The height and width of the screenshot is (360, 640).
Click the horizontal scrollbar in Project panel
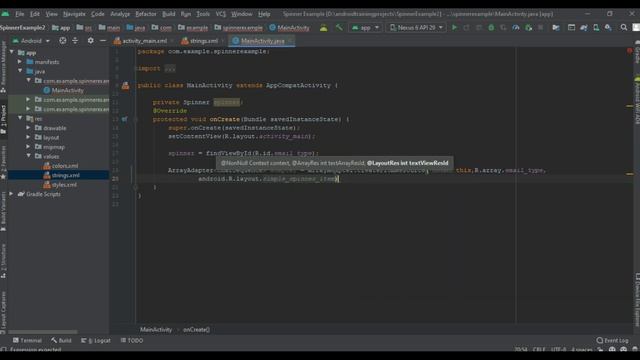(x=42, y=332)
